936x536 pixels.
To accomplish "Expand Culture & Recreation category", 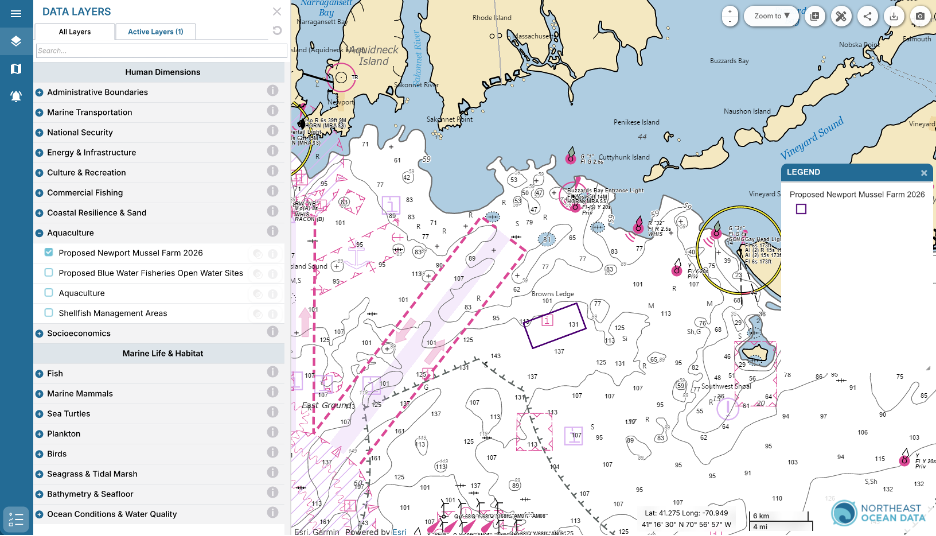I will point(39,173).
